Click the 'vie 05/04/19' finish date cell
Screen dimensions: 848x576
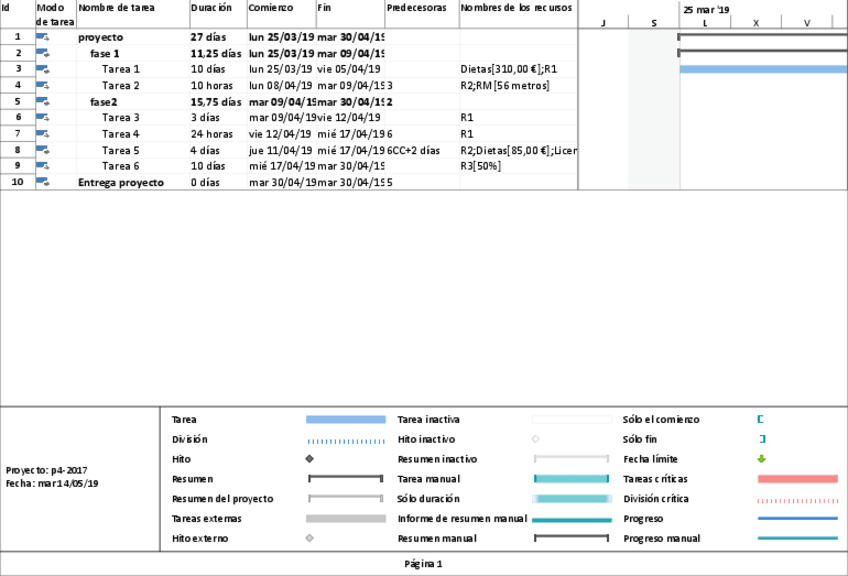point(349,69)
